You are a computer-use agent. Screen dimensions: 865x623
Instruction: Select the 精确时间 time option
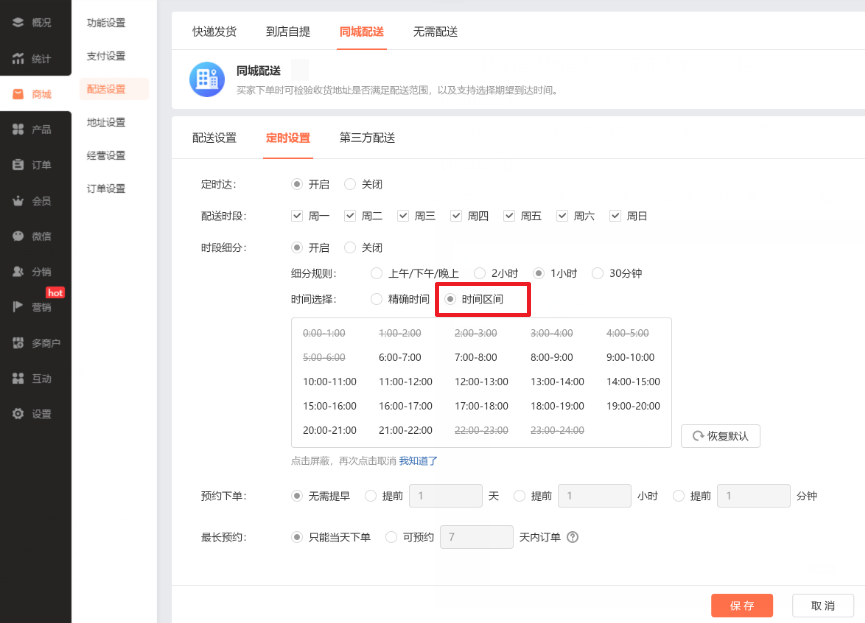coord(376,299)
